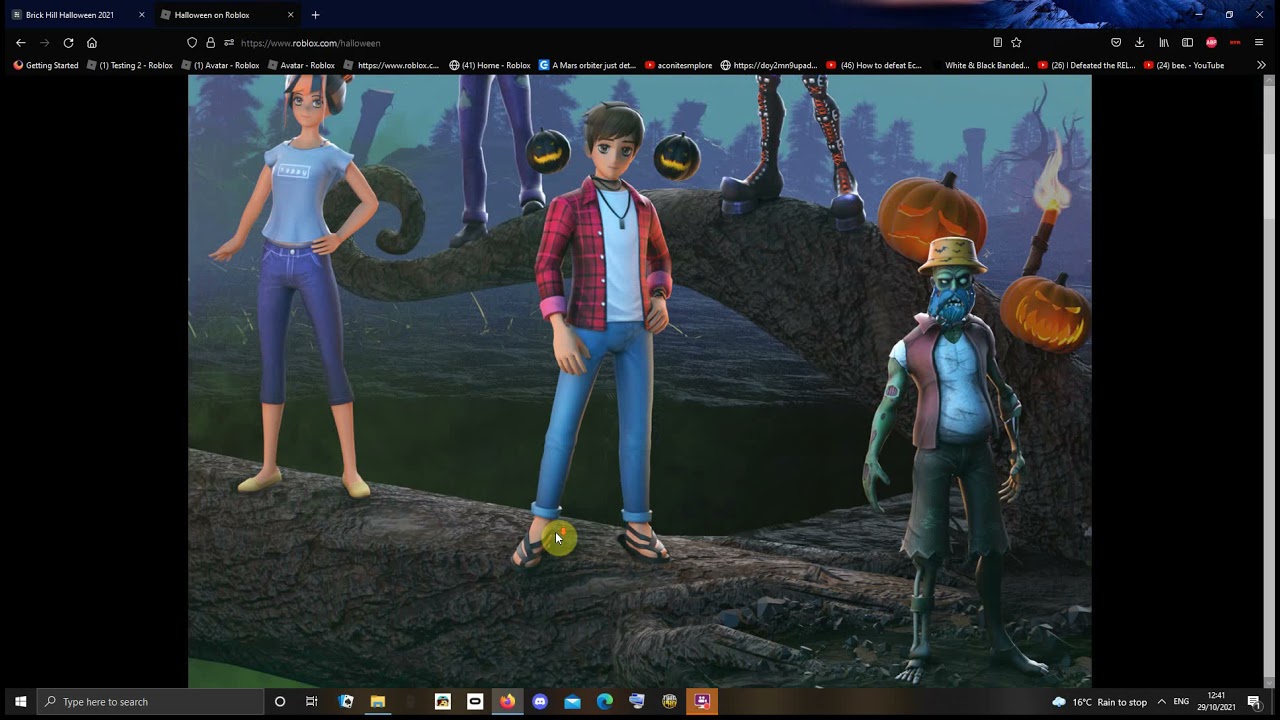Open the Getting Started bookmark

tap(46, 65)
